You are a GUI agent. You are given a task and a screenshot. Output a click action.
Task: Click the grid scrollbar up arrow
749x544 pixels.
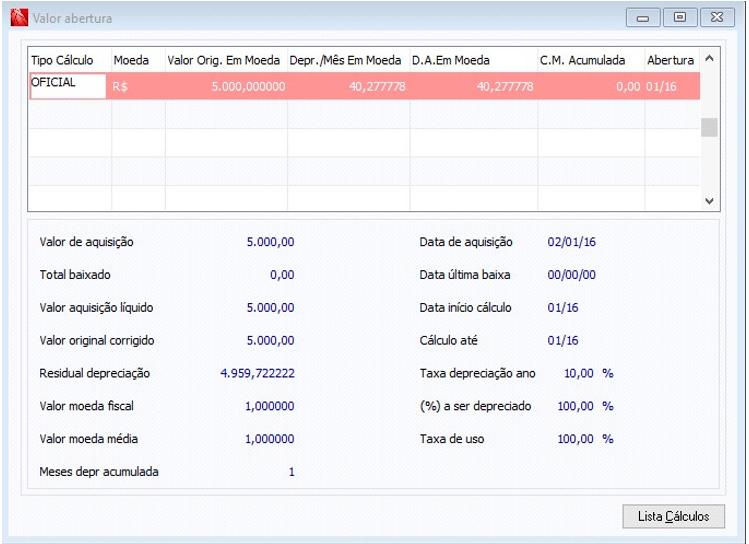[709, 58]
